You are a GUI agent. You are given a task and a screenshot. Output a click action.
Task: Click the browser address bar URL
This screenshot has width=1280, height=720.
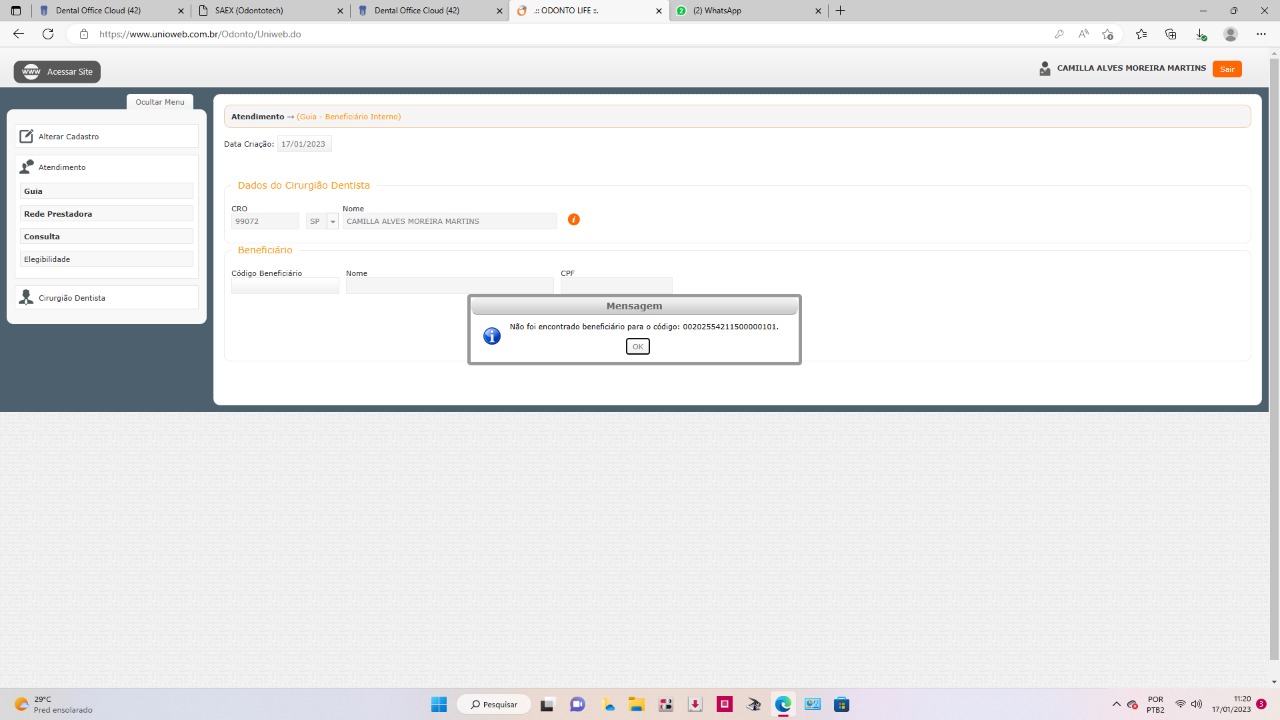point(200,34)
